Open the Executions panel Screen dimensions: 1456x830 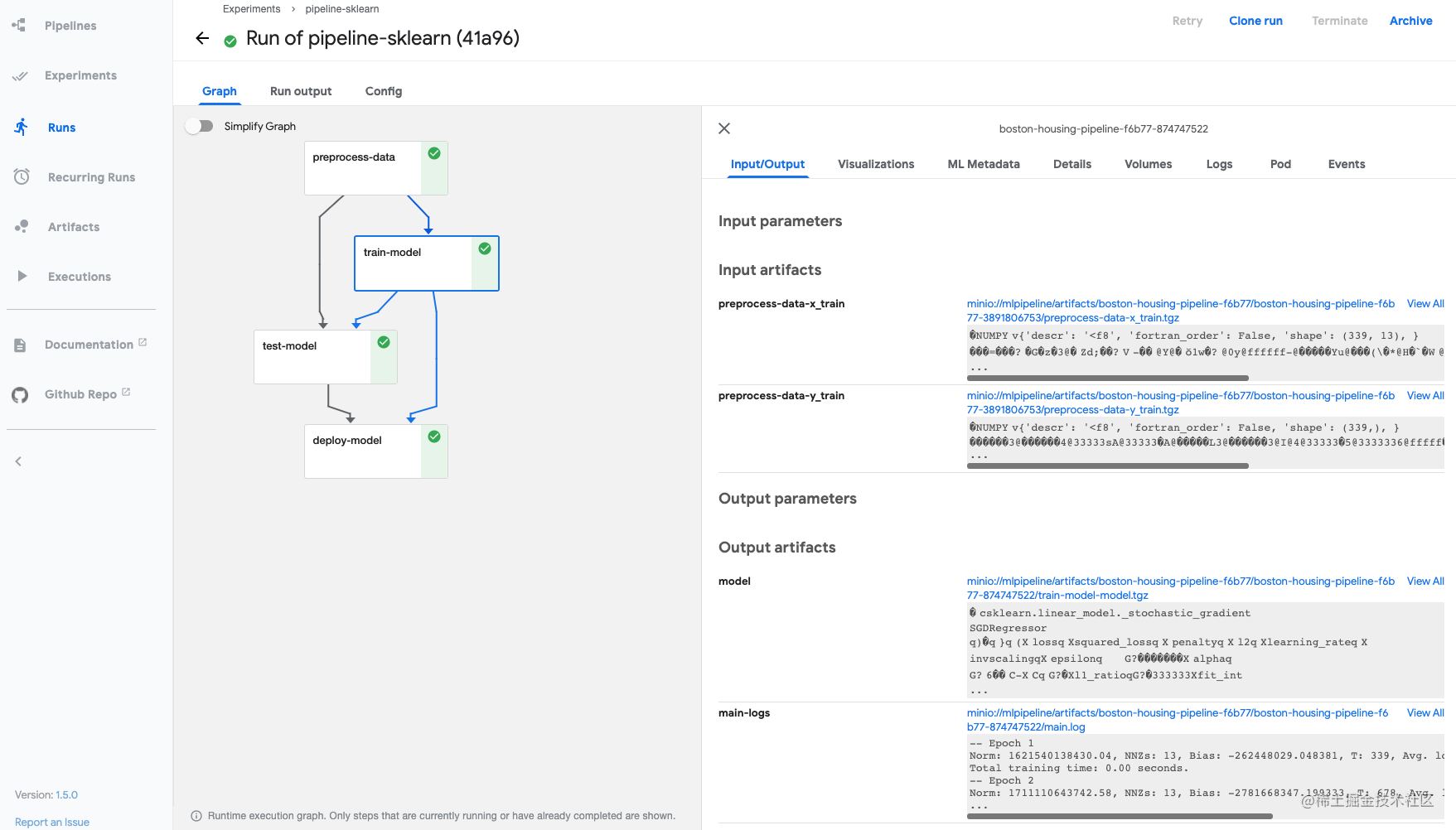click(78, 276)
